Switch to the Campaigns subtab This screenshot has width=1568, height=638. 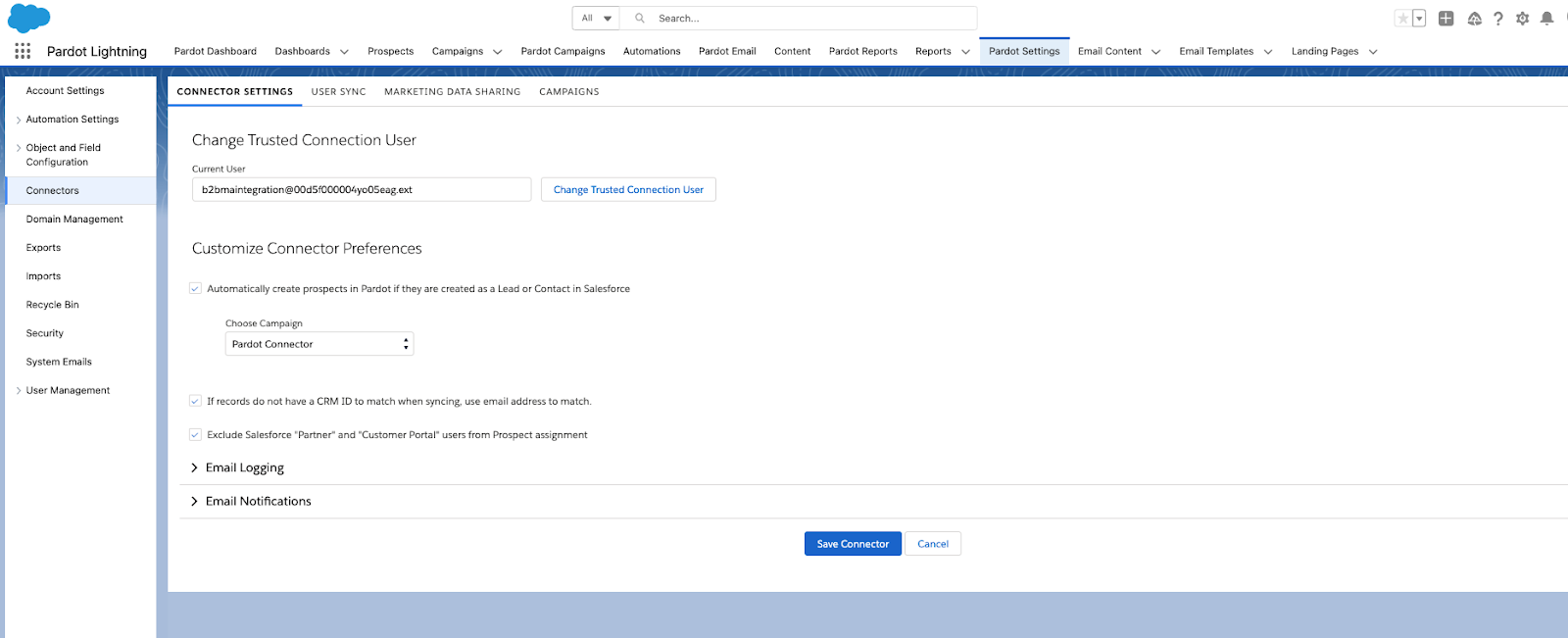click(568, 91)
